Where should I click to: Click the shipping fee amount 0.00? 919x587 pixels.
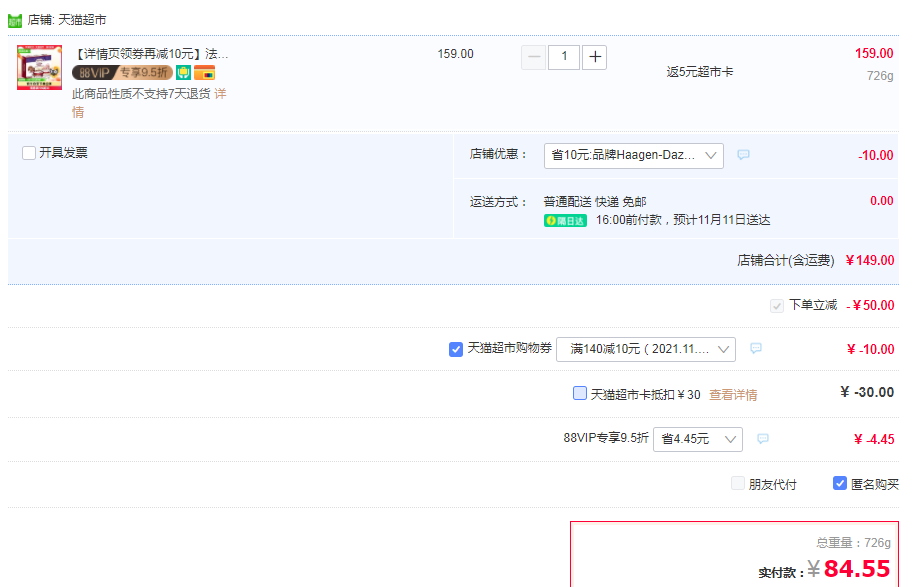(x=881, y=201)
